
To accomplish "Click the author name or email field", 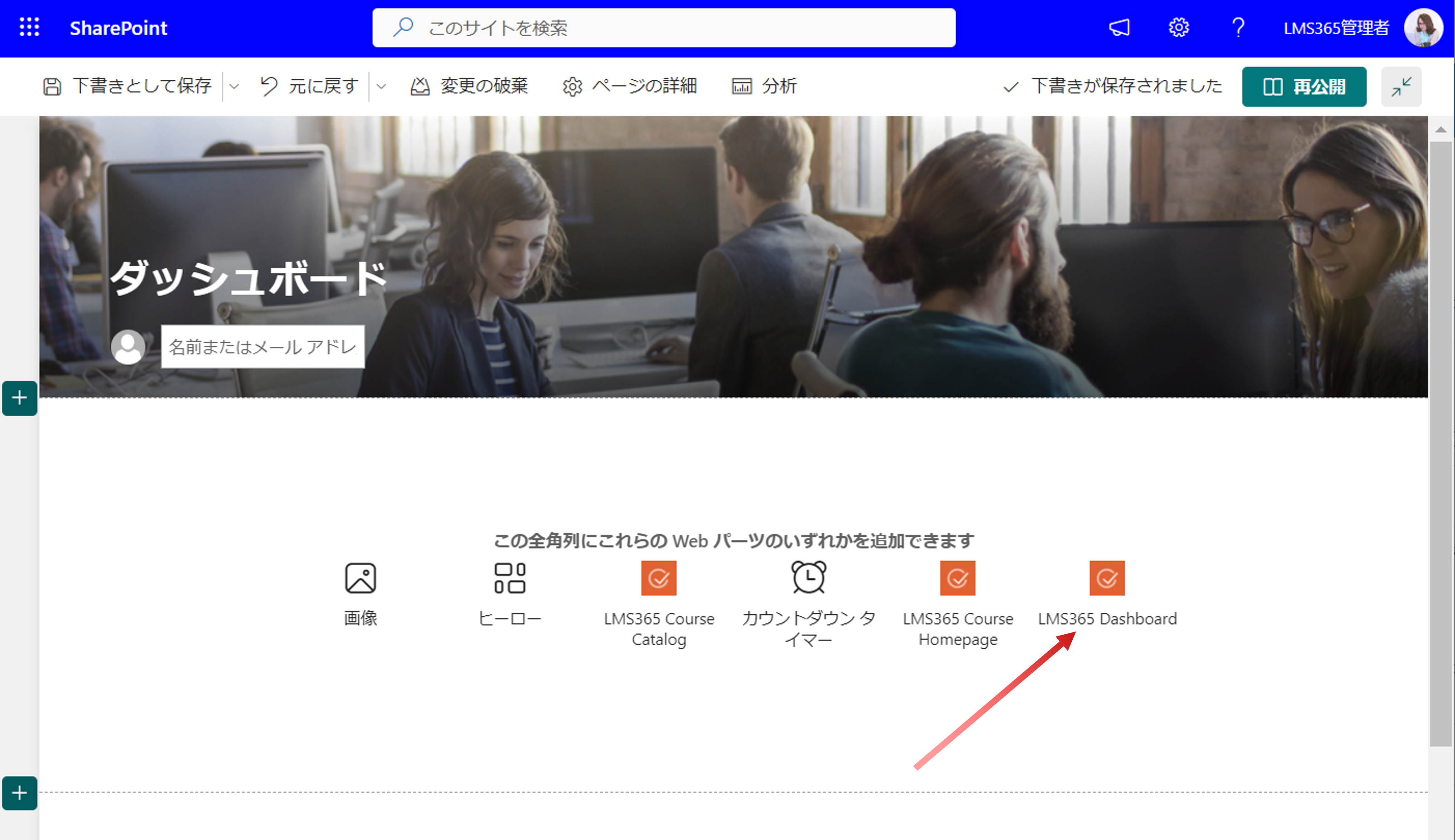I will (263, 346).
